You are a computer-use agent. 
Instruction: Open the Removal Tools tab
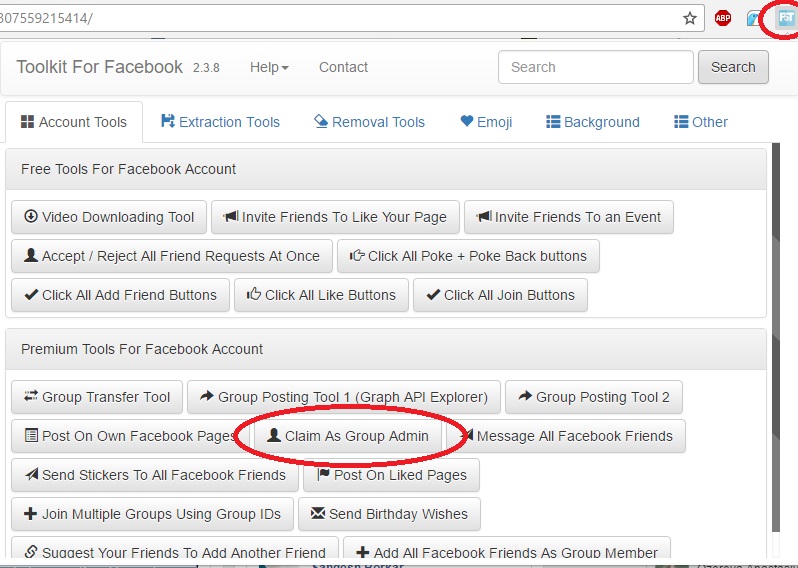369,122
